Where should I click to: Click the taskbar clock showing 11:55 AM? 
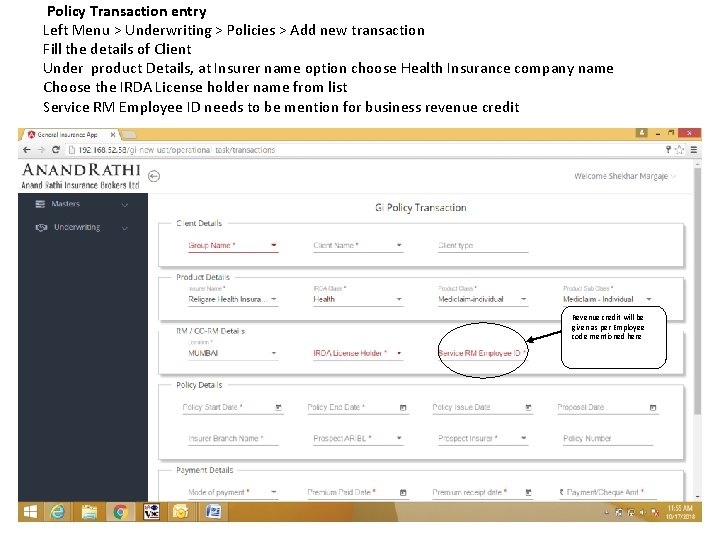coord(680,512)
